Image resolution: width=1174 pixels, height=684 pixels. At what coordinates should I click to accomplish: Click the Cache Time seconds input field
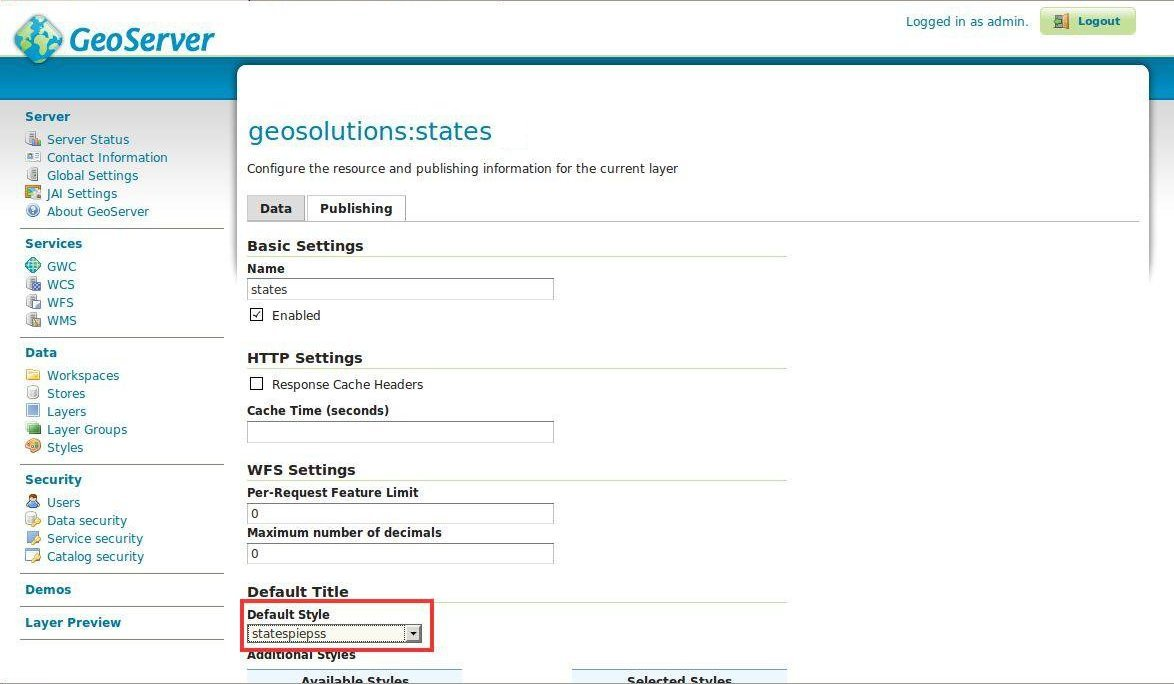(x=400, y=432)
